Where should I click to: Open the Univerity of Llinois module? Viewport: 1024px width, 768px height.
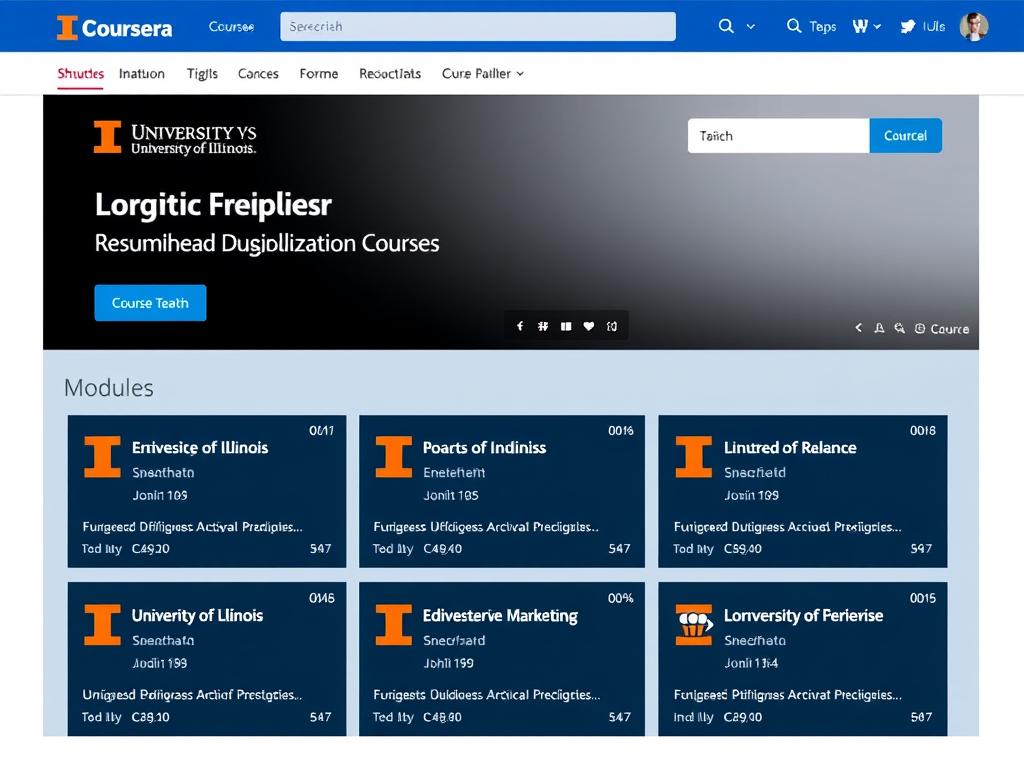click(x=207, y=659)
